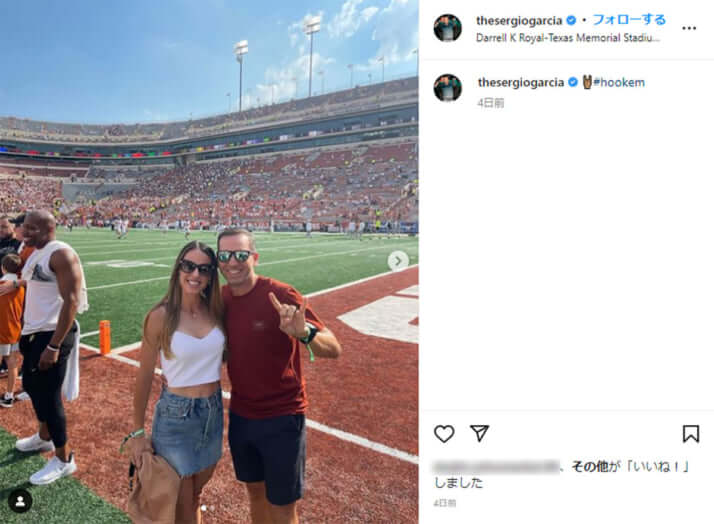
Task: Follow the account via フォローする
Action: point(629,20)
